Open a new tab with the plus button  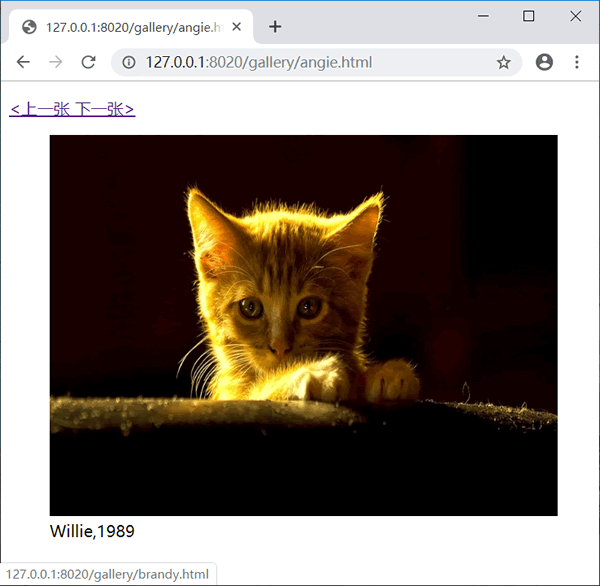click(275, 27)
